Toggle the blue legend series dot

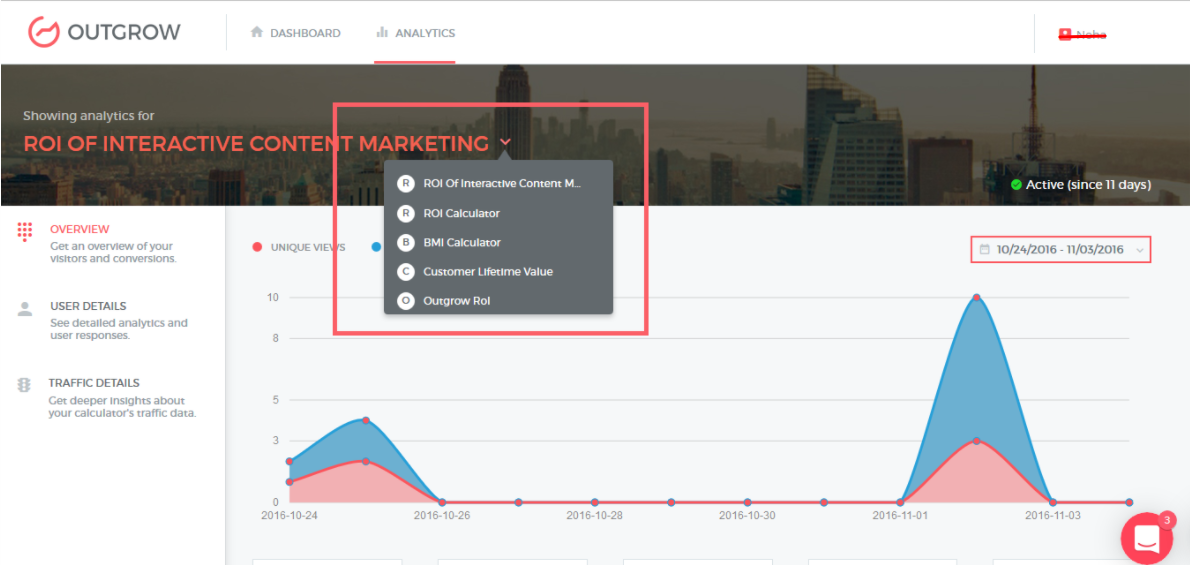click(376, 247)
